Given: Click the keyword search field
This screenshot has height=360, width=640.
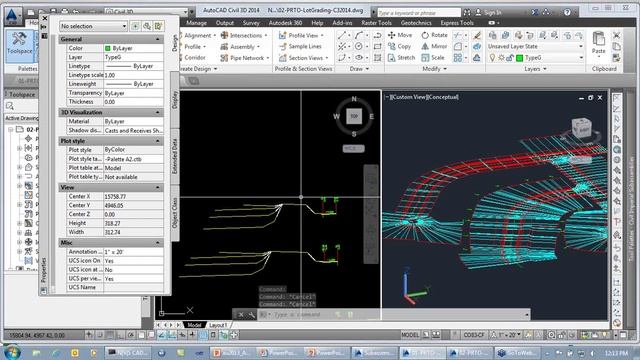Looking at the screenshot, I should (x=419, y=13).
